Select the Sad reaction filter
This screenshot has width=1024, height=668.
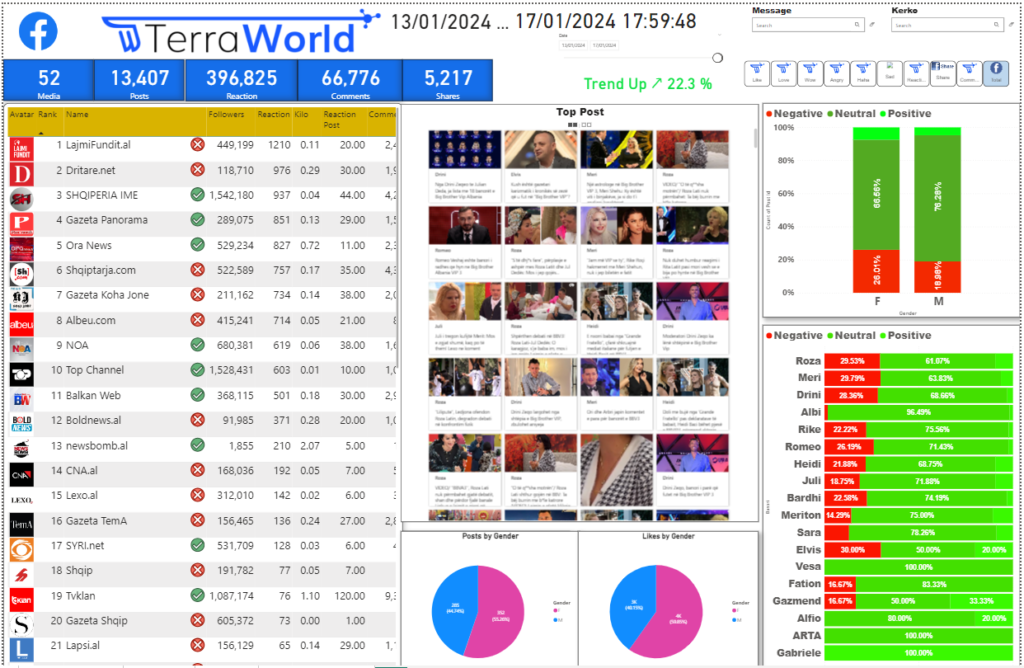click(x=889, y=73)
